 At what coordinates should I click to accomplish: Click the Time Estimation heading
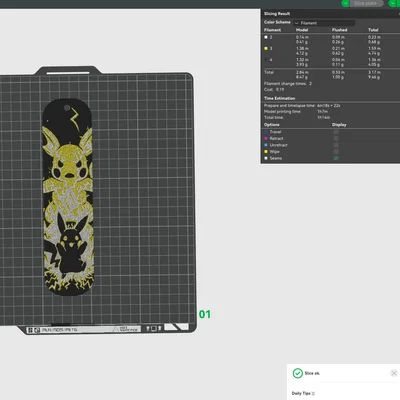[x=279, y=98]
